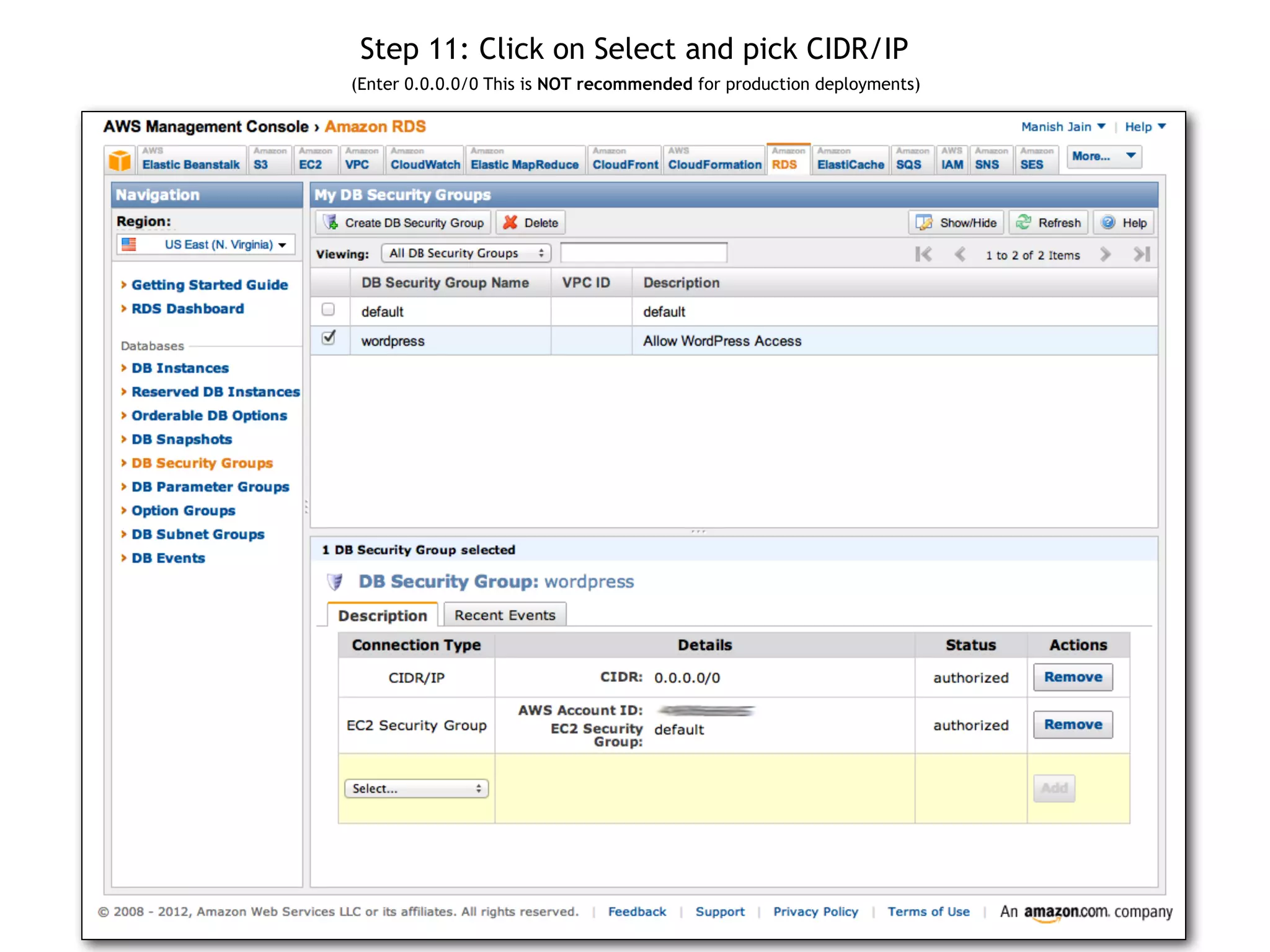The width and height of the screenshot is (1270, 952).
Task: Navigate to Reserved DB Instances
Action: coord(216,391)
